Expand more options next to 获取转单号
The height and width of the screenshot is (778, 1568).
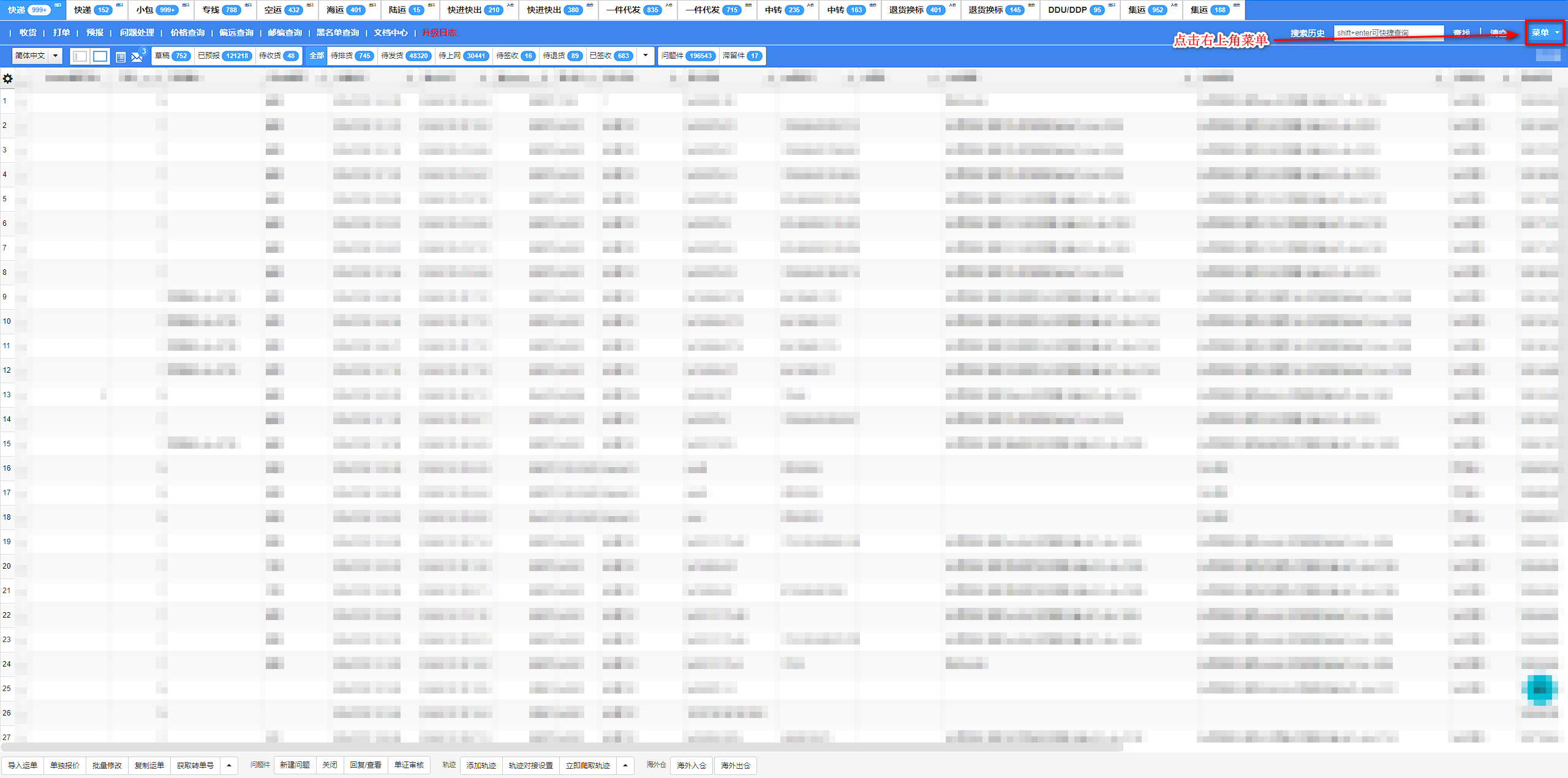229,765
